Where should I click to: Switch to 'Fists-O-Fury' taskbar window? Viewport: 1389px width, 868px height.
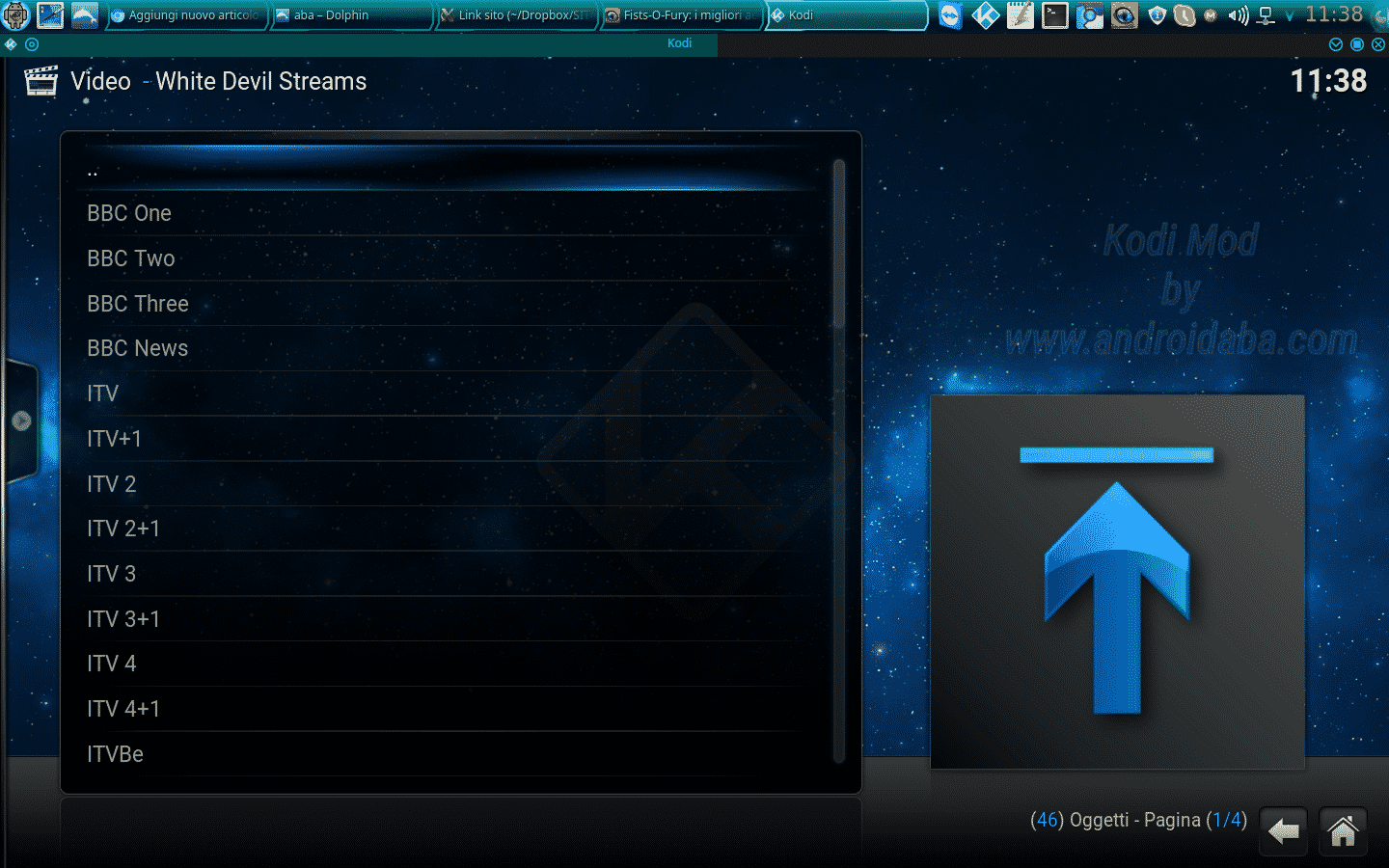(681, 15)
